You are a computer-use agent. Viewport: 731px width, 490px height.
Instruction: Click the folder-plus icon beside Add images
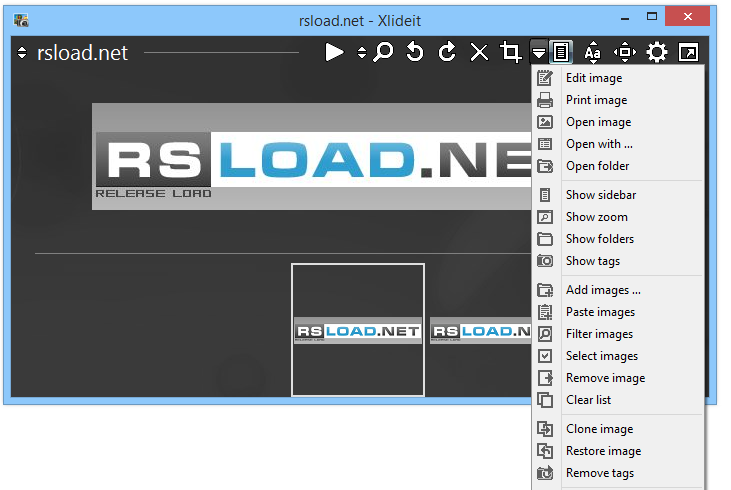pos(545,290)
